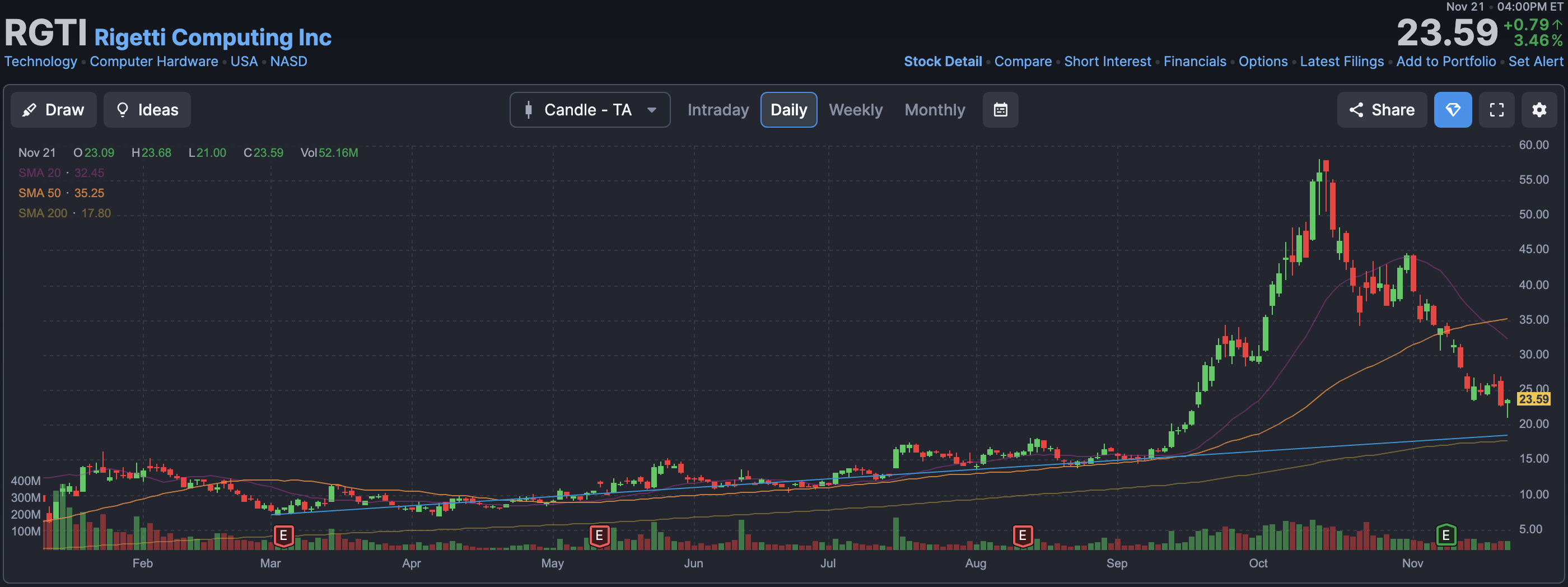Open the Ideas panel

[147, 110]
